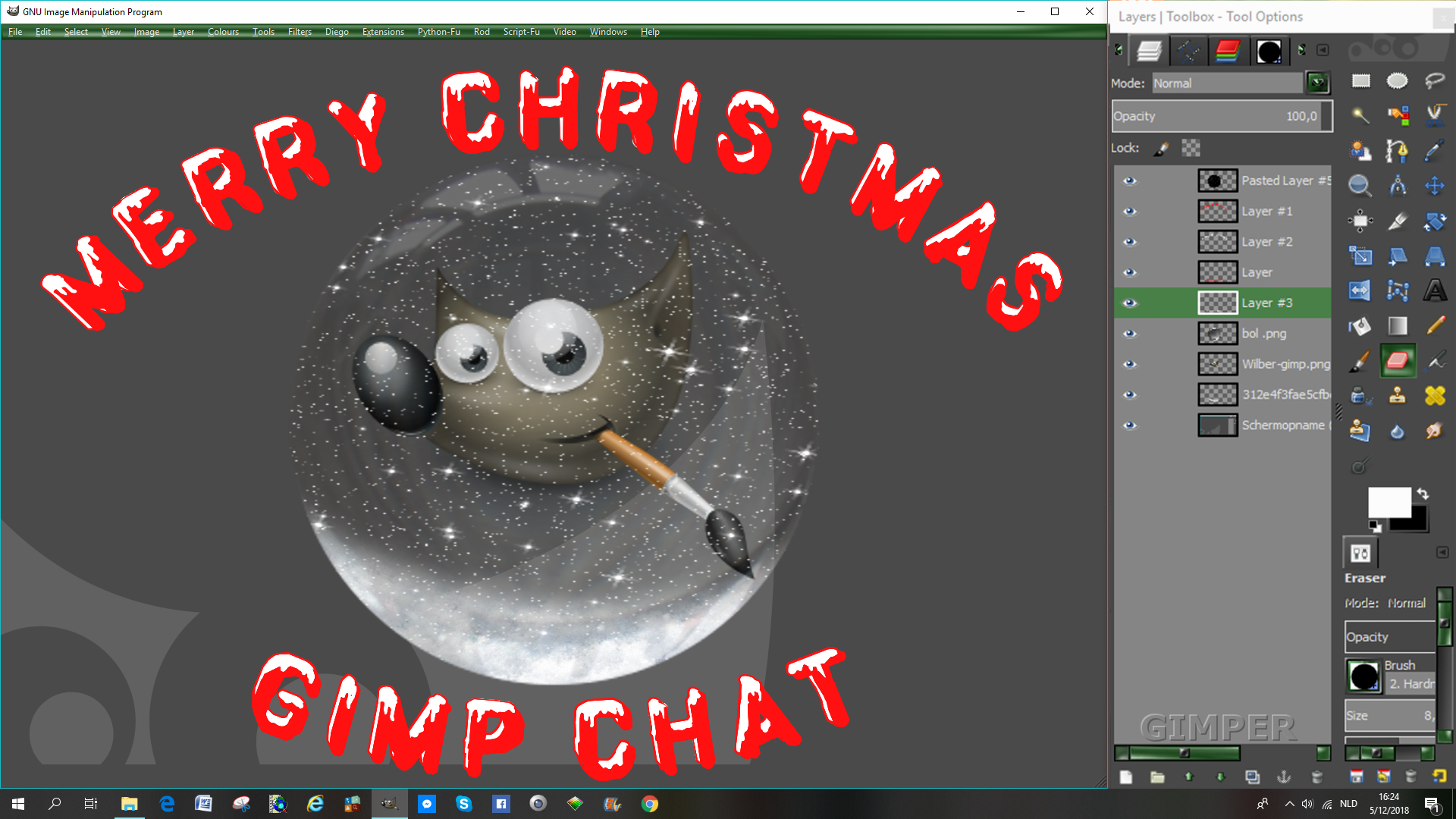Select the Smudge tool

tap(1435, 431)
